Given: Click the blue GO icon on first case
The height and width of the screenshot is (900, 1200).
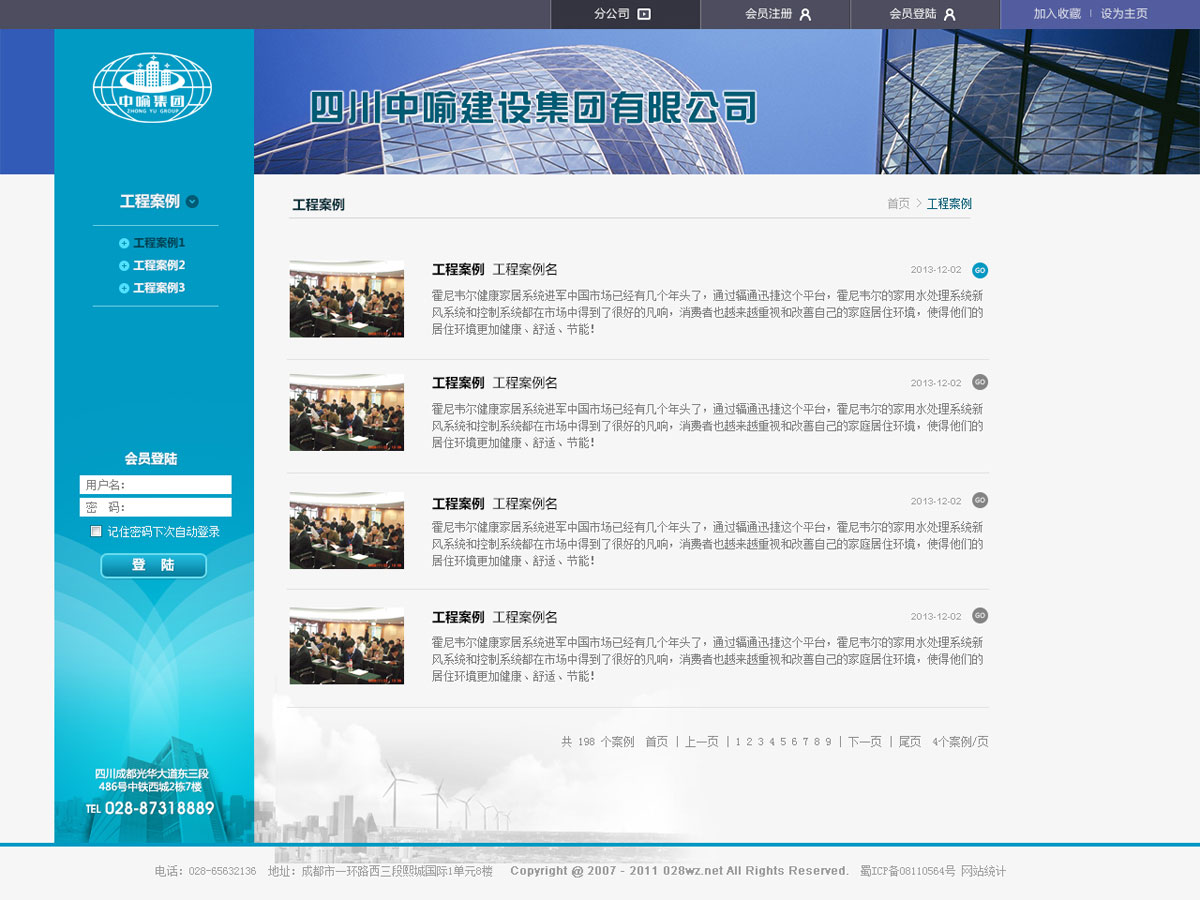Looking at the screenshot, I should 980,270.
